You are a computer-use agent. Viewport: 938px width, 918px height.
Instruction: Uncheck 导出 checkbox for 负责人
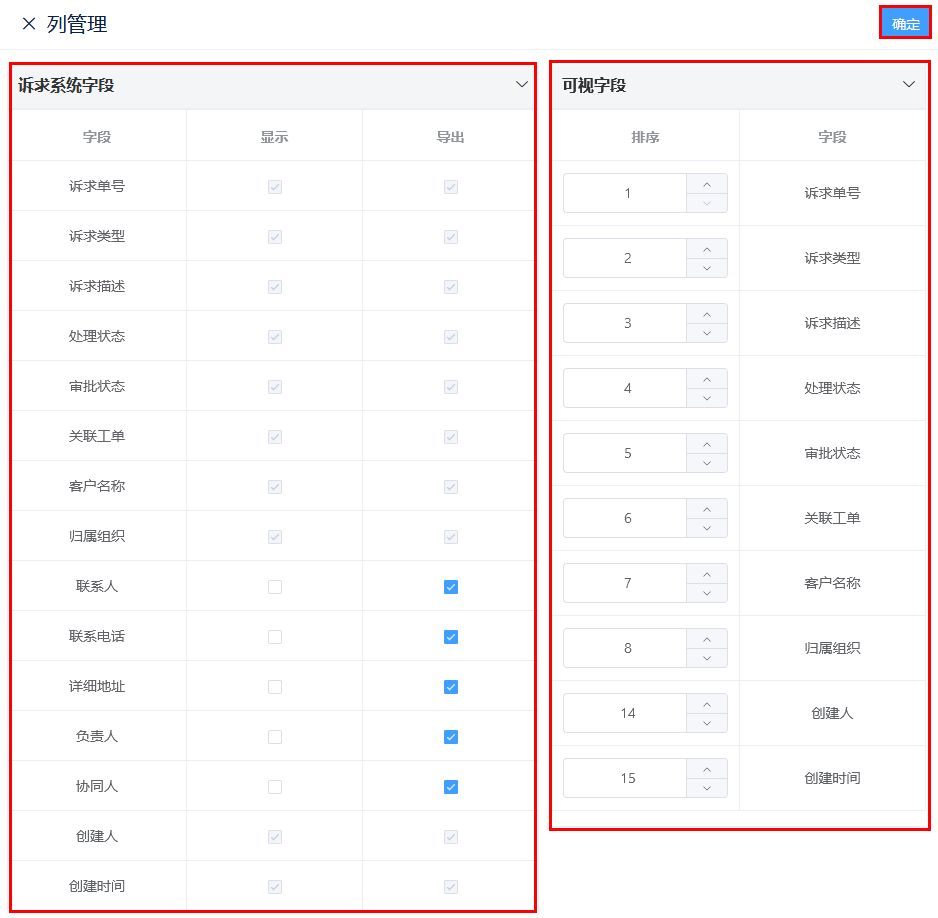(x=451, y=737)
